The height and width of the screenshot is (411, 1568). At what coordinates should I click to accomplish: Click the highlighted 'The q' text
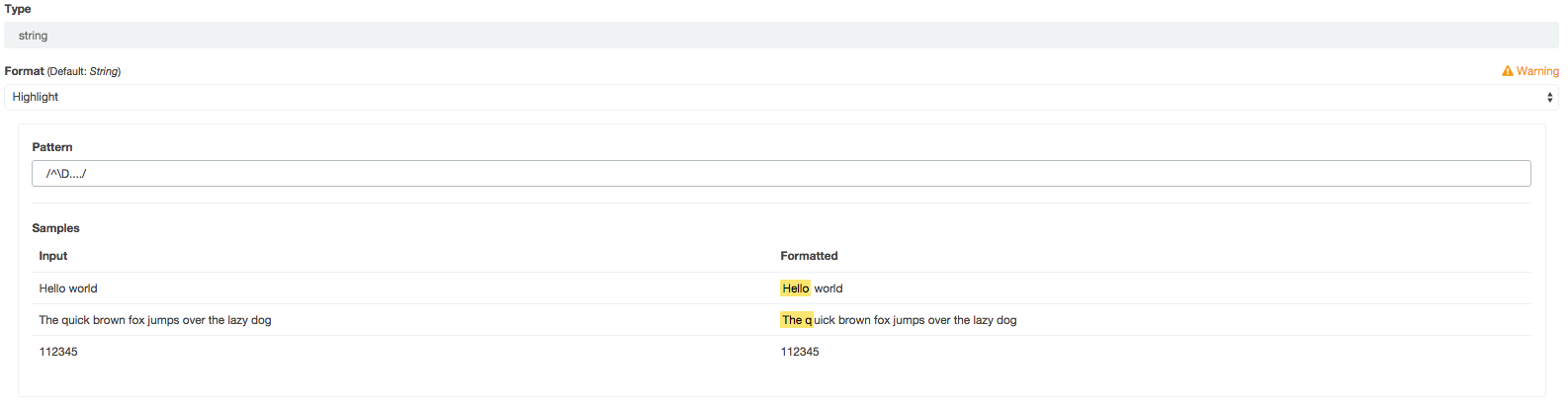pos(797,320)
